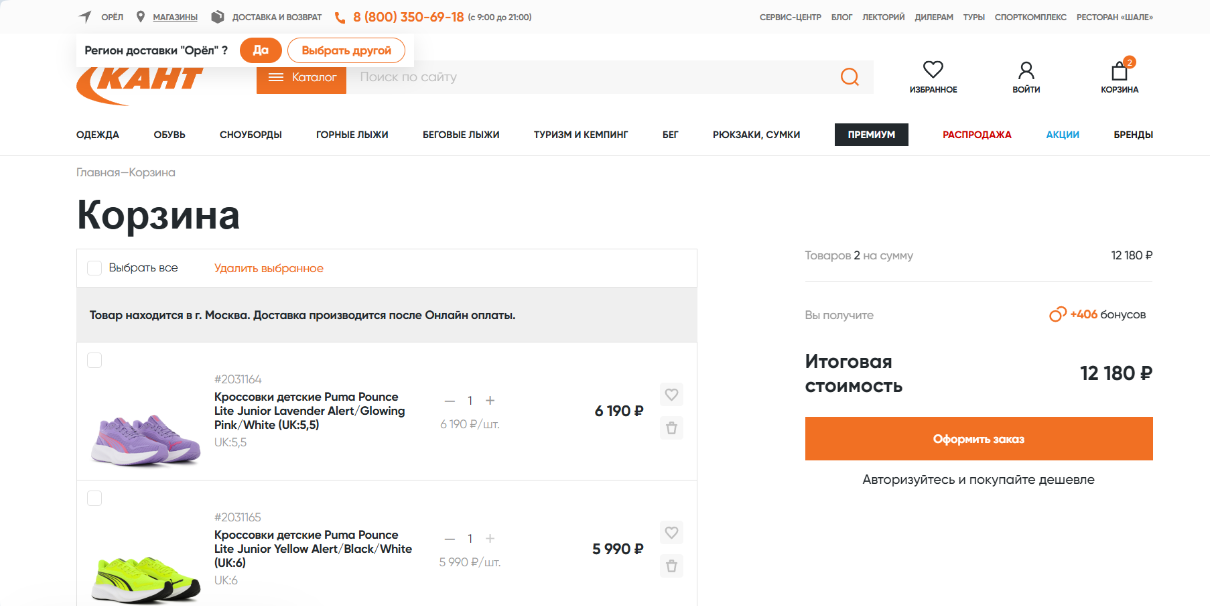Increase quantity of lavender Puma sneakers

[x=490, y=401]
